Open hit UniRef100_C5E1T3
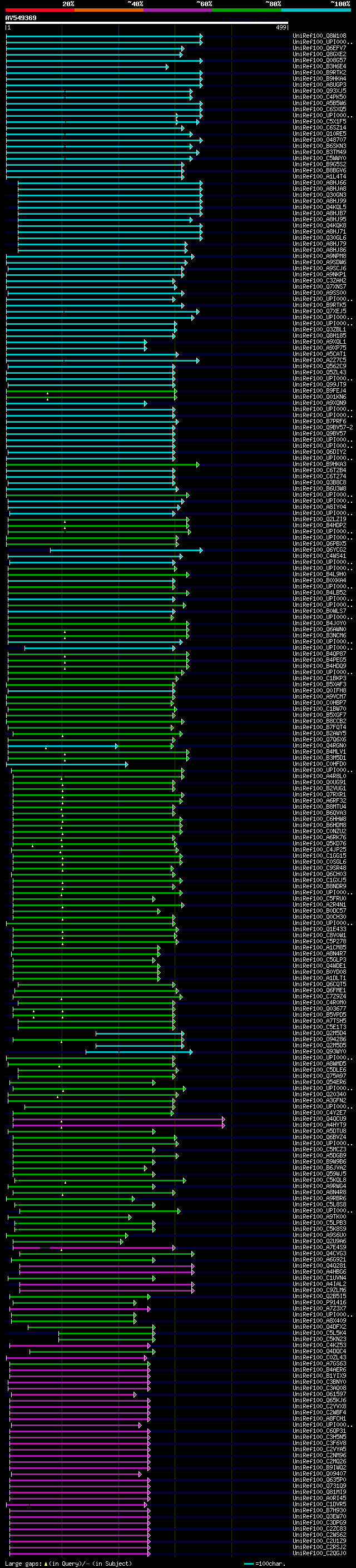This screenshot has height=1568, width=356. (x=319, y=1027)
